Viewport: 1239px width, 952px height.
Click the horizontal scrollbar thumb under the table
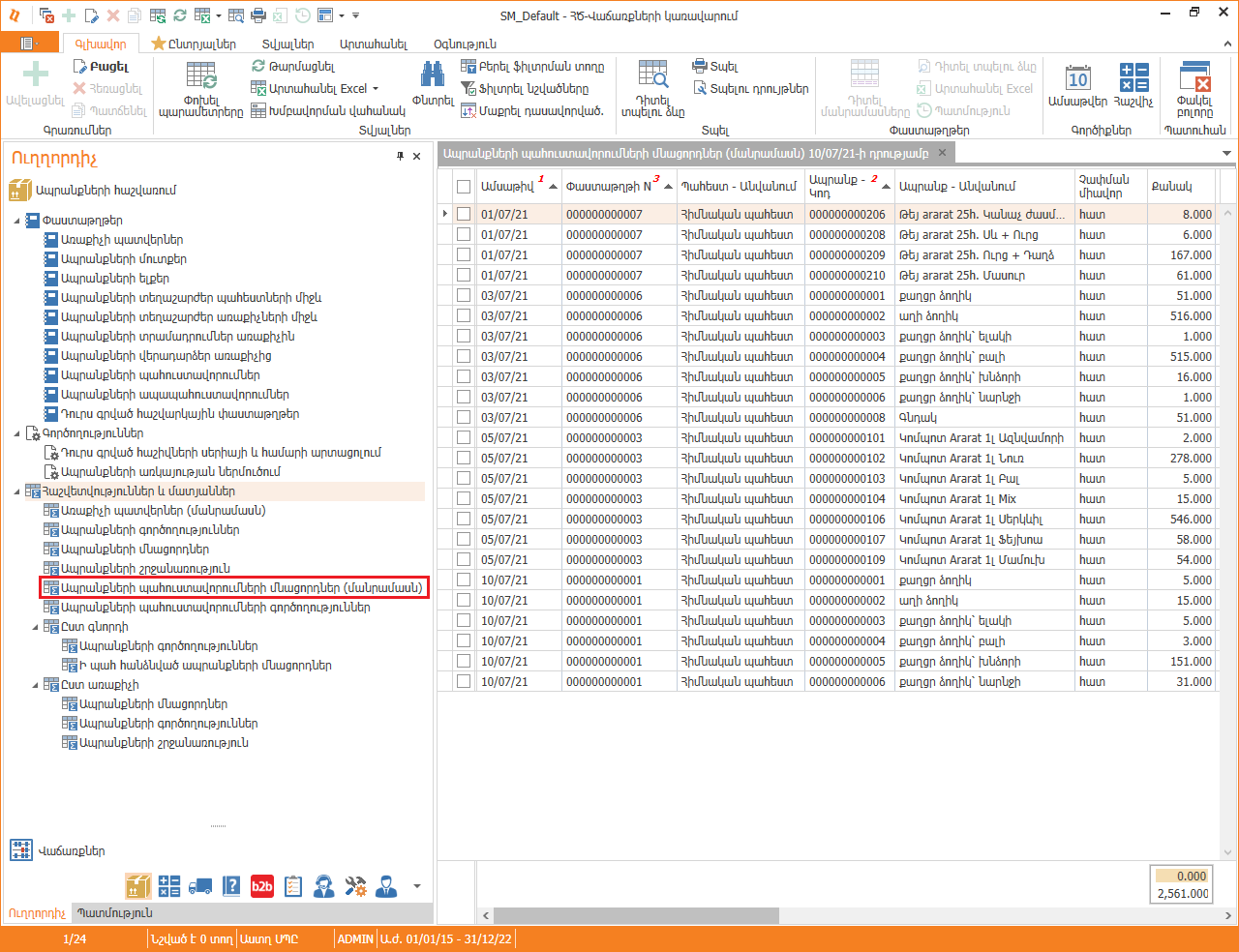(636, 915)
